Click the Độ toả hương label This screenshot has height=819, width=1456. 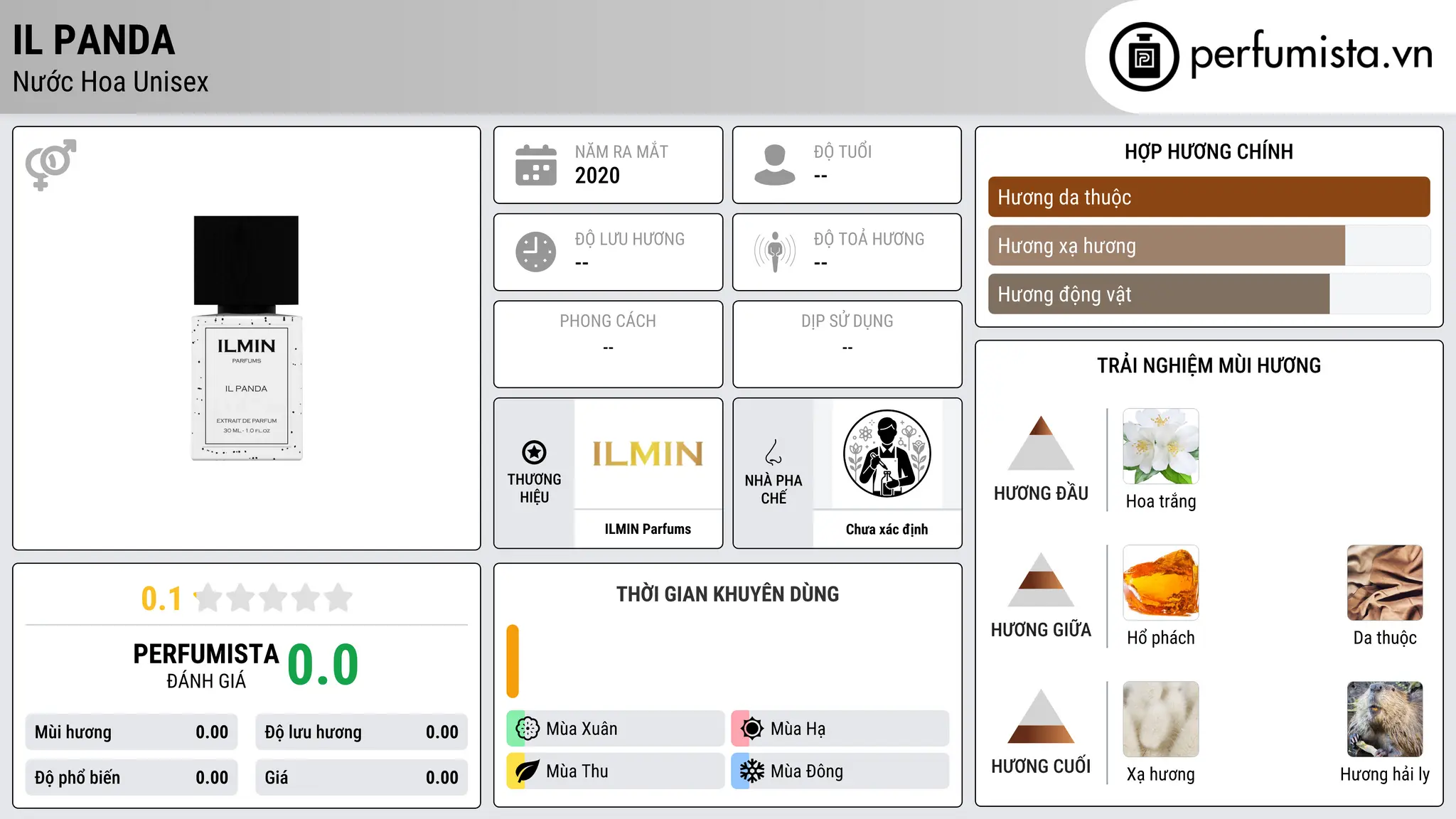click(869, 239)
